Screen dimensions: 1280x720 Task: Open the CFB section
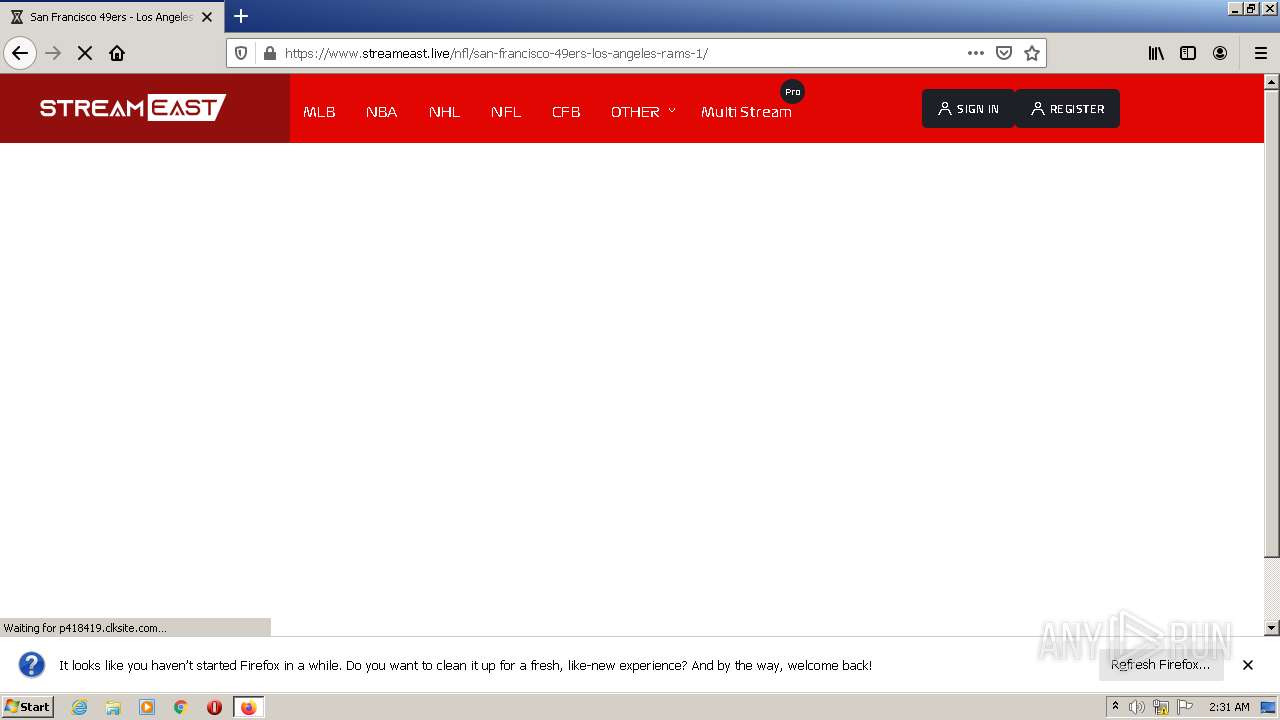point(566,112)
